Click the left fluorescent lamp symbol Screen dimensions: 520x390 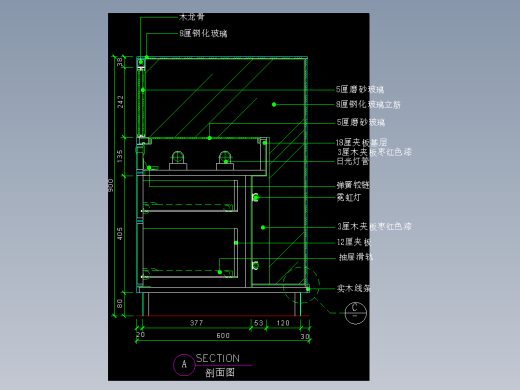178,160
